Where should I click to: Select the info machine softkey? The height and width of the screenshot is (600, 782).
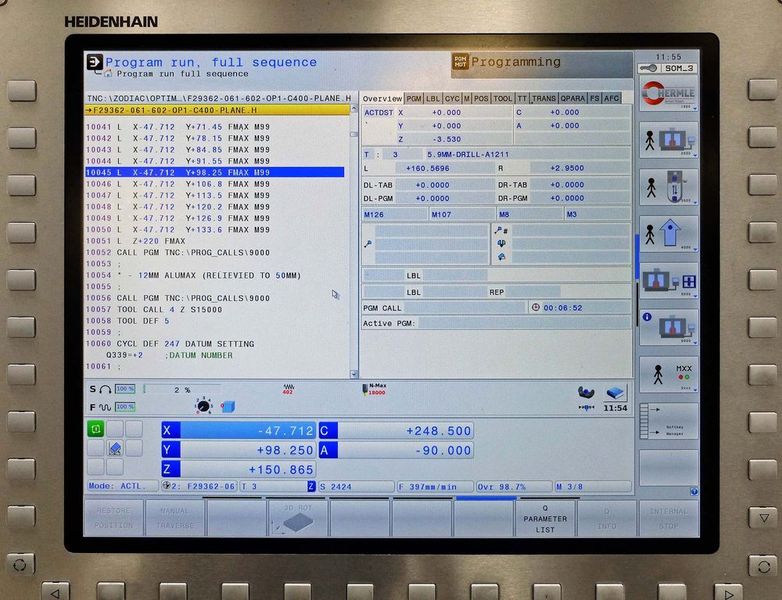point(668,327)
